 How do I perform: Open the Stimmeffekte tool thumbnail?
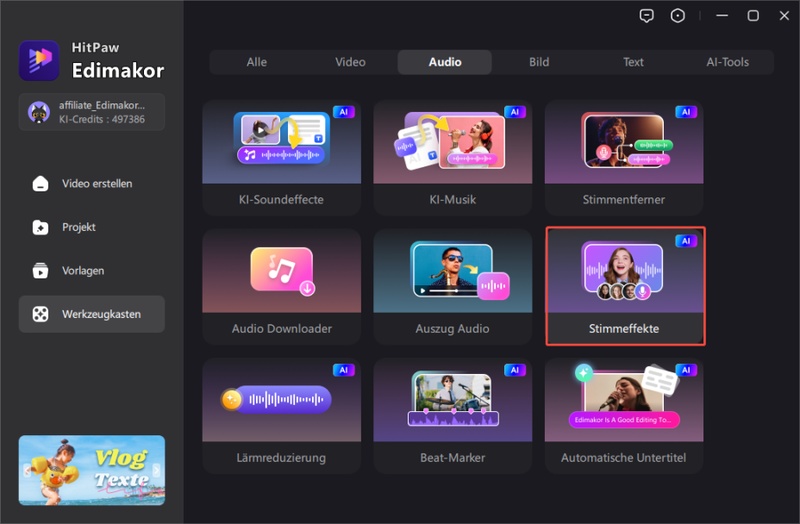tap(625, 271)
